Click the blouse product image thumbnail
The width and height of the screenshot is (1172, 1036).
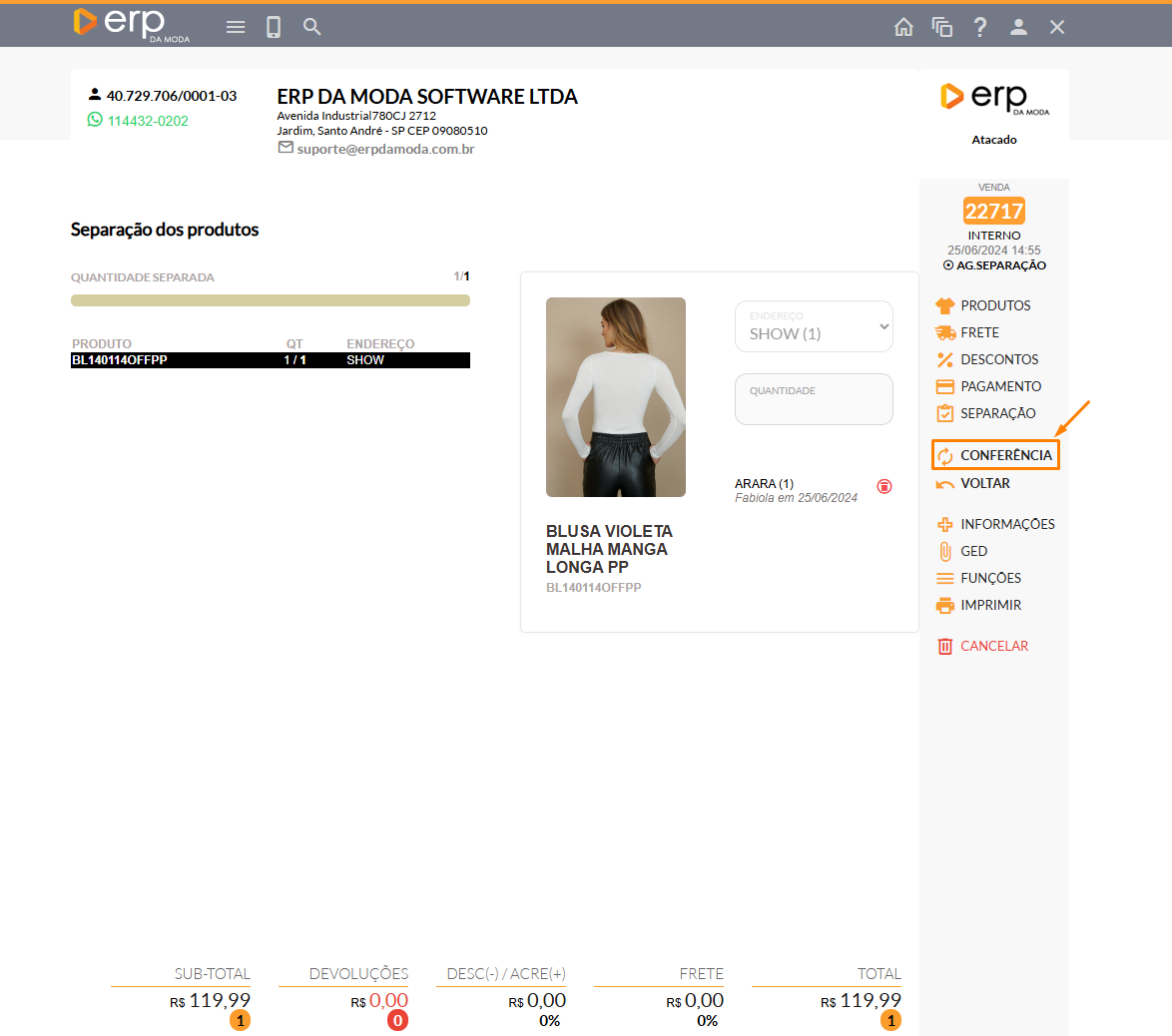coord(615,397)
